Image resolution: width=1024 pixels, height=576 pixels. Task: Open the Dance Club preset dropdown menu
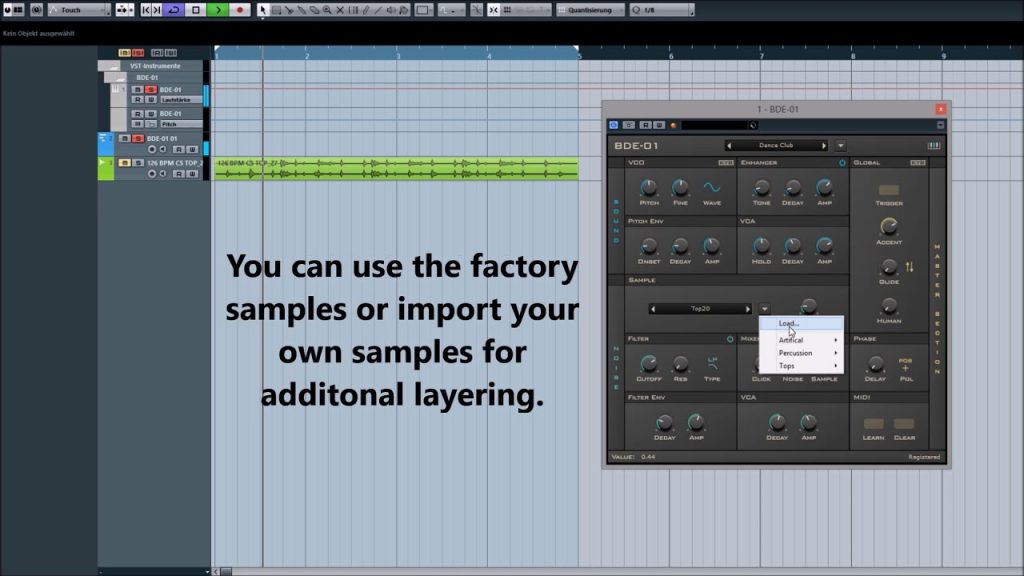(840, 146)
